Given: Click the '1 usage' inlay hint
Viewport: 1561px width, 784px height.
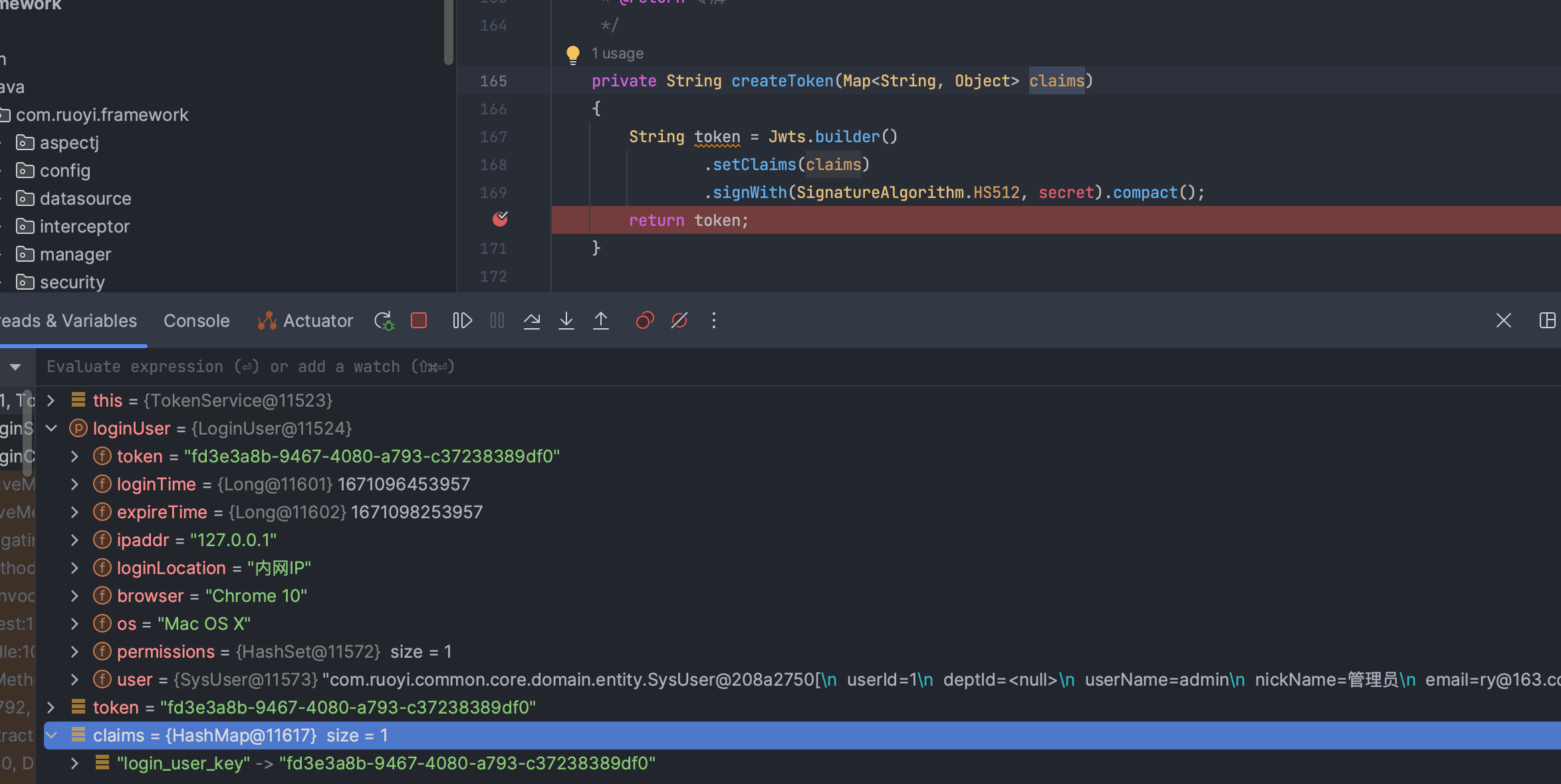Looking at the screenshot, I should pyautogui.click(x=618, y=53).
